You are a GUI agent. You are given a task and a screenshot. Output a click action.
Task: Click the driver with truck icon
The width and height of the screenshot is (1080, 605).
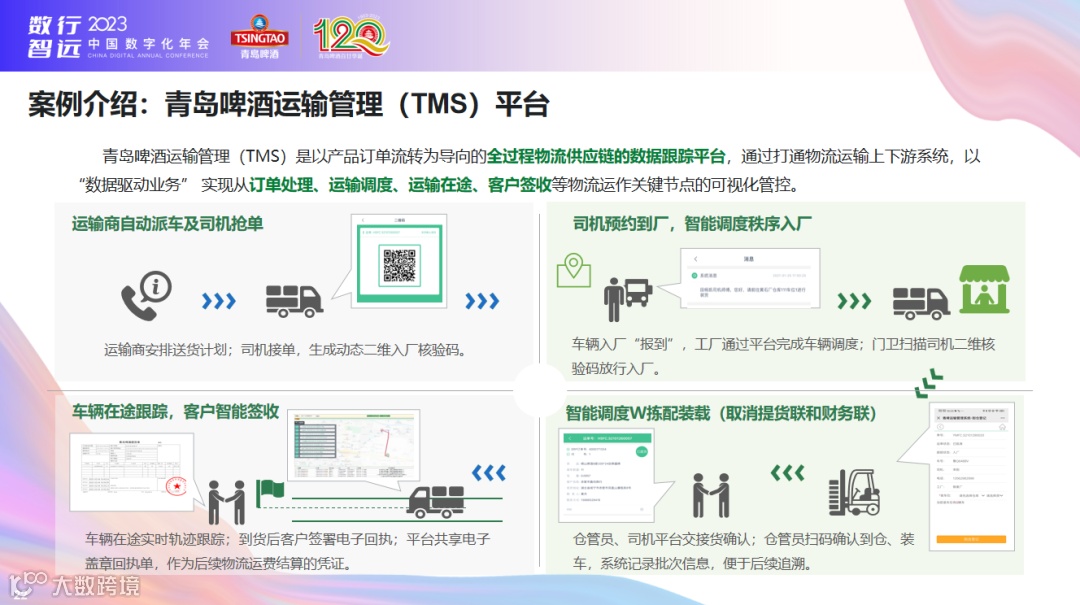pos(627,299)
